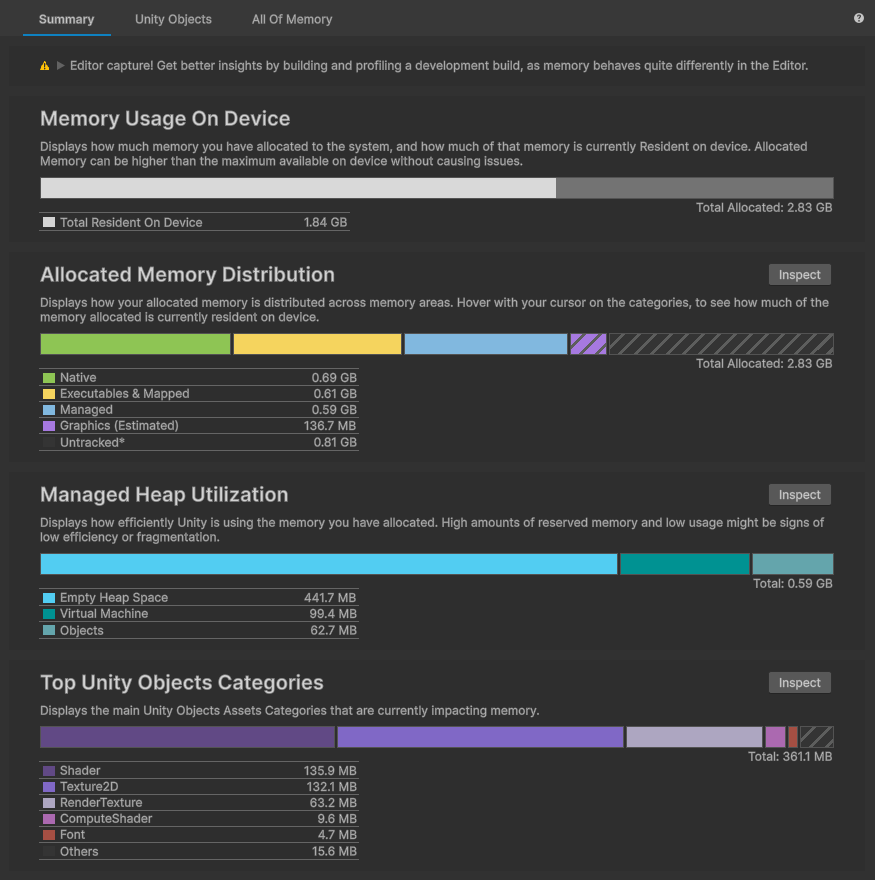Open the All Of Memory tab

point(292,19)
